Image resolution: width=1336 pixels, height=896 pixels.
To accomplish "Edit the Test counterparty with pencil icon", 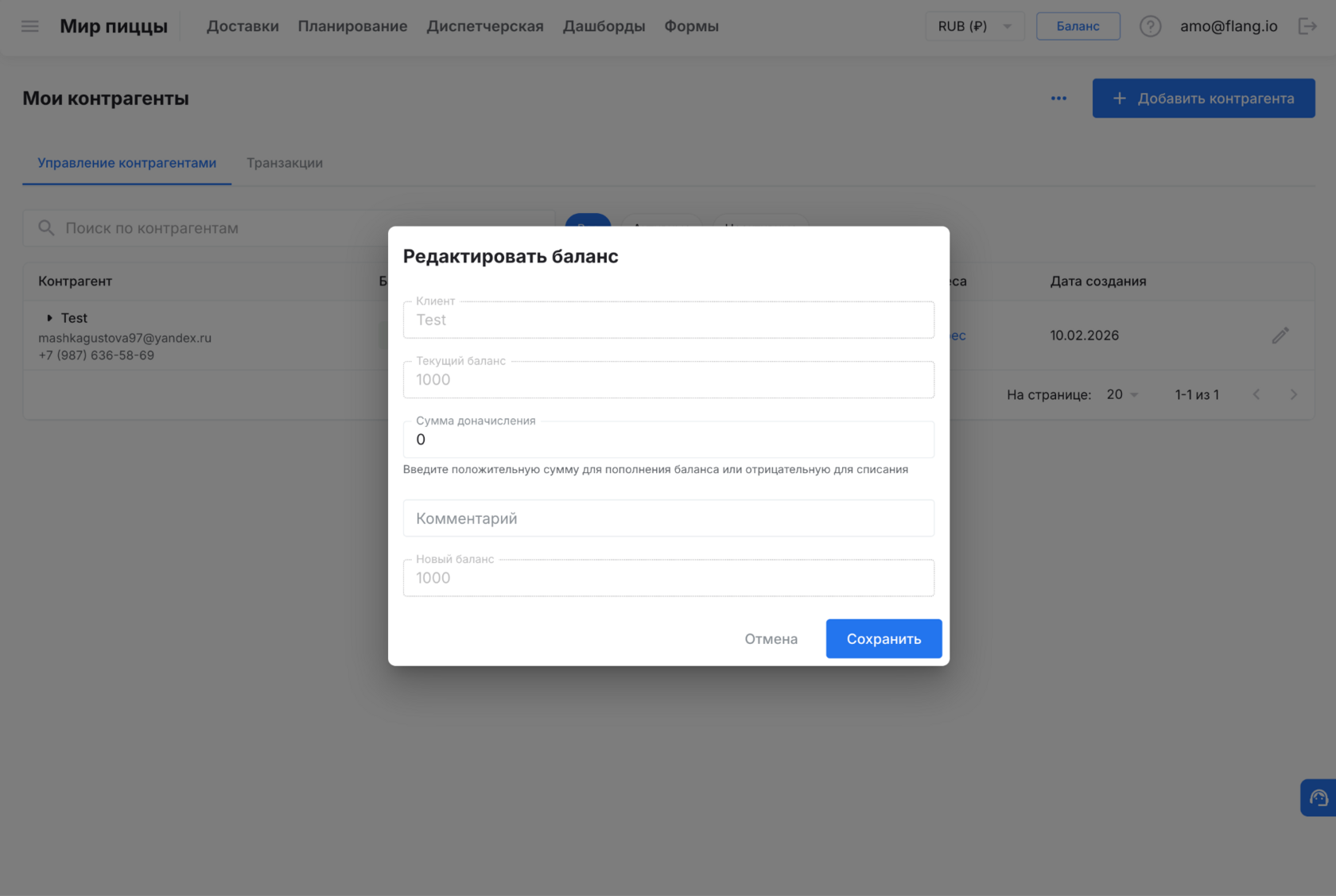I will (1280, 336).
